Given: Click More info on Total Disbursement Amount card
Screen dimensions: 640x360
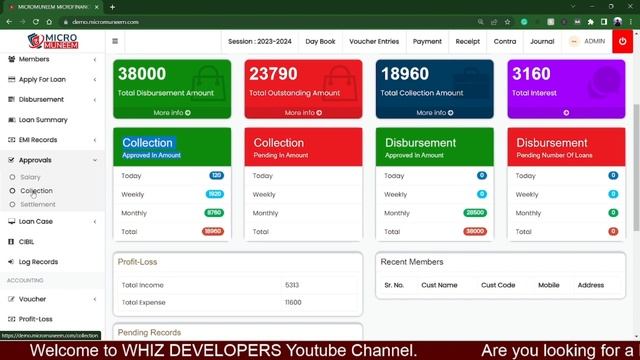Looking at the screenshot, I should 172,113.
